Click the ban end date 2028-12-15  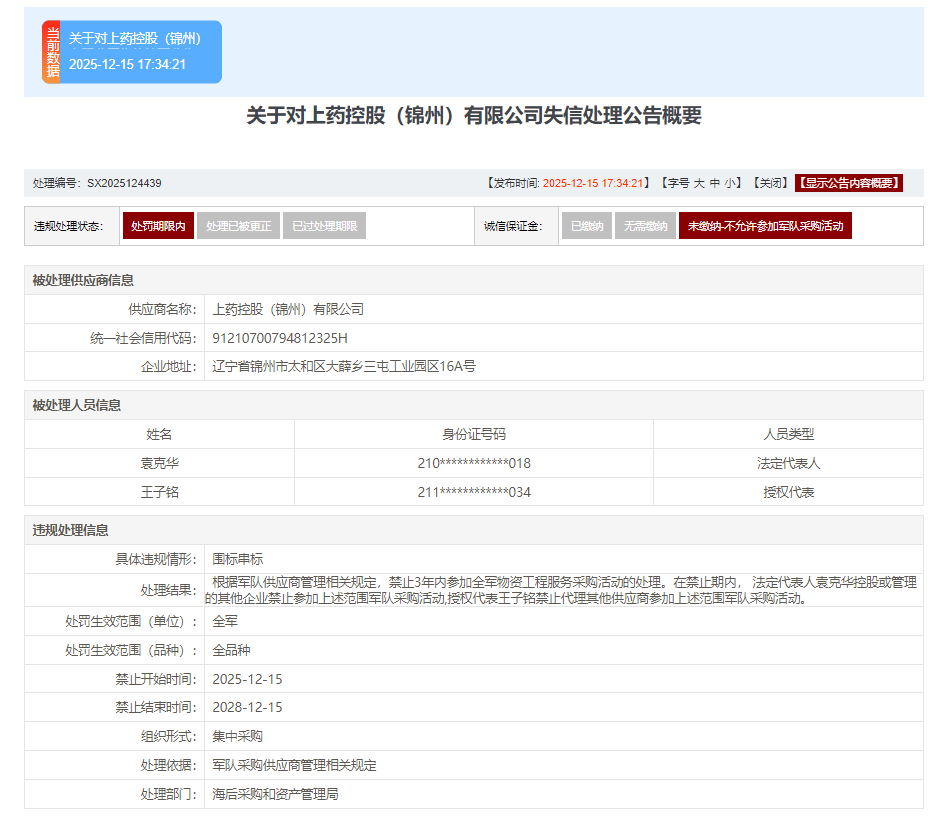pyautogui.click(x=247, y=707)
